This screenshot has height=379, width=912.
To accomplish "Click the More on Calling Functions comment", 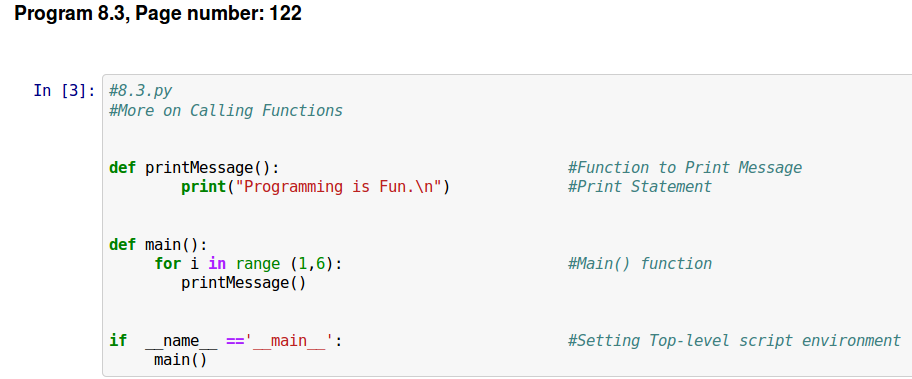I will point(226,110).
